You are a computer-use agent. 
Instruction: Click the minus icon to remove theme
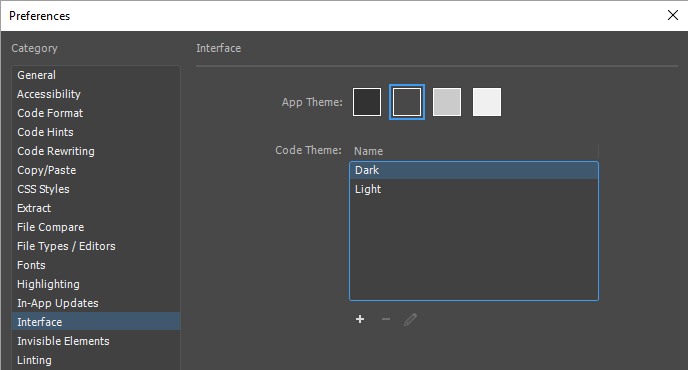coord(386,319)
